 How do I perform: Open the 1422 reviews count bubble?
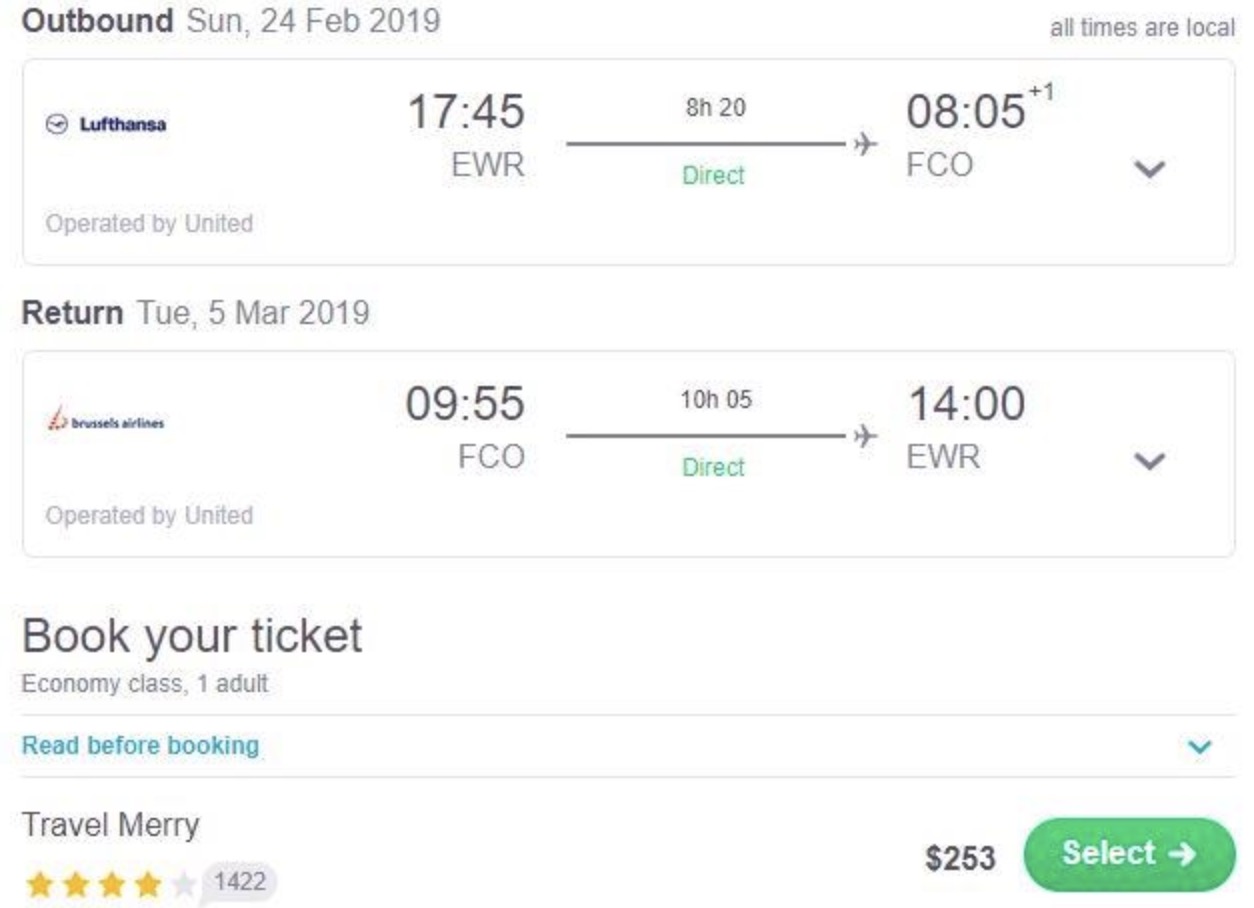240,882
